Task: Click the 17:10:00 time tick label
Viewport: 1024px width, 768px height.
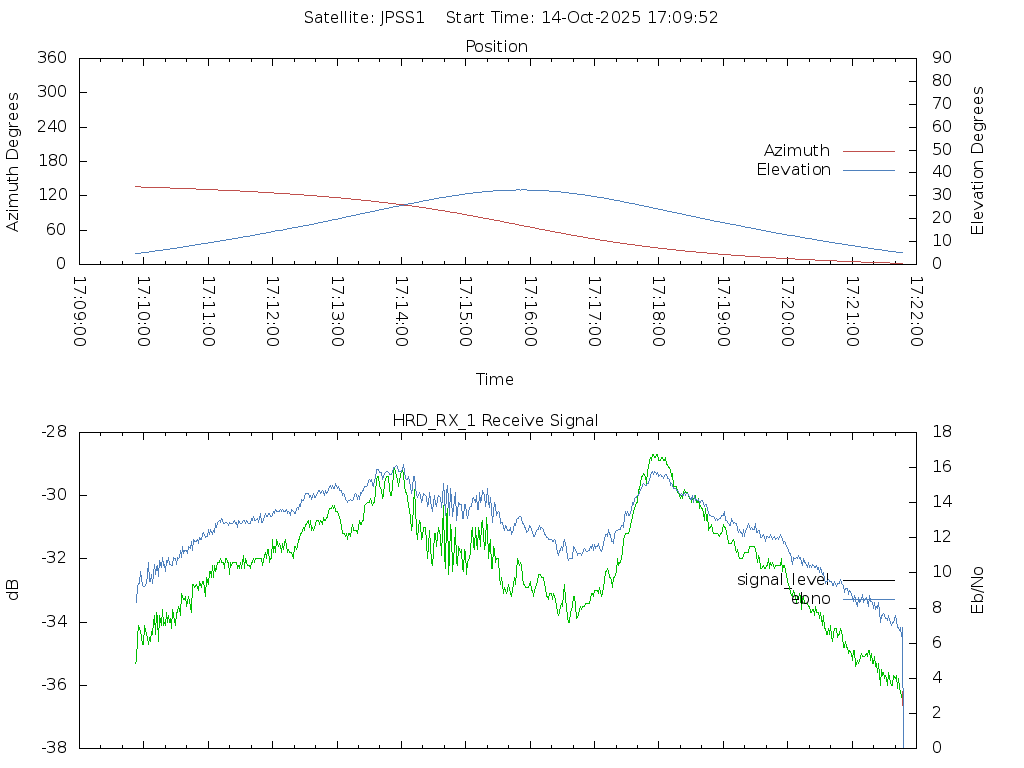Action: (143, 311)
